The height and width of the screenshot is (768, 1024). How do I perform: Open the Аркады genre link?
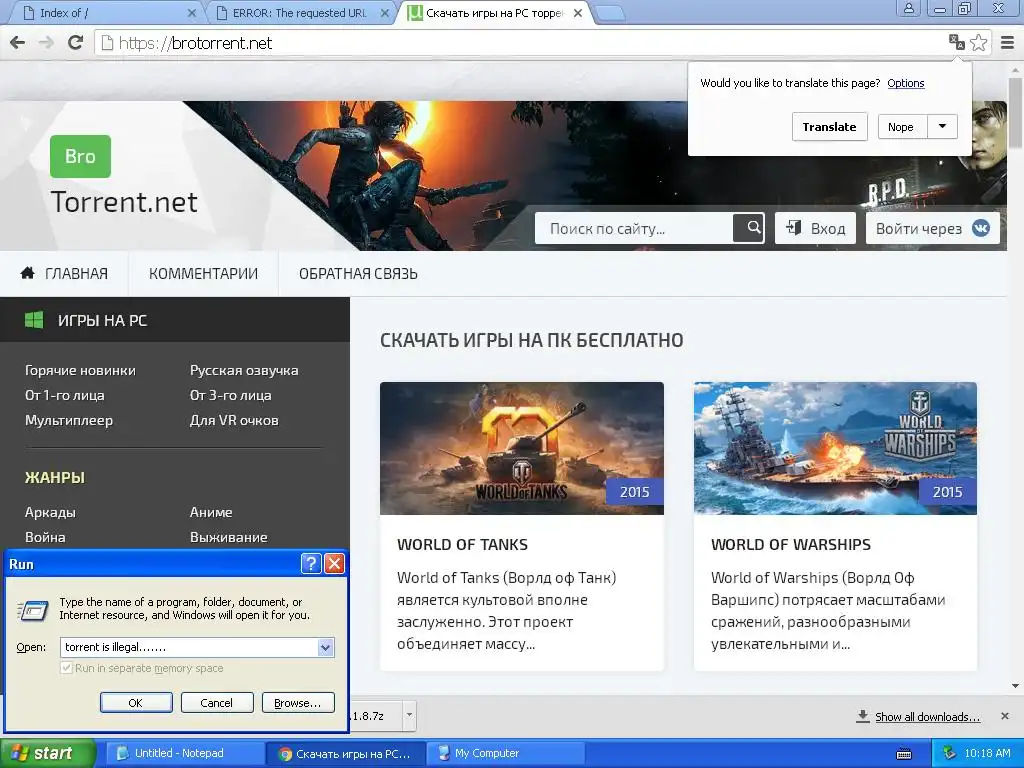pos(50,512)
